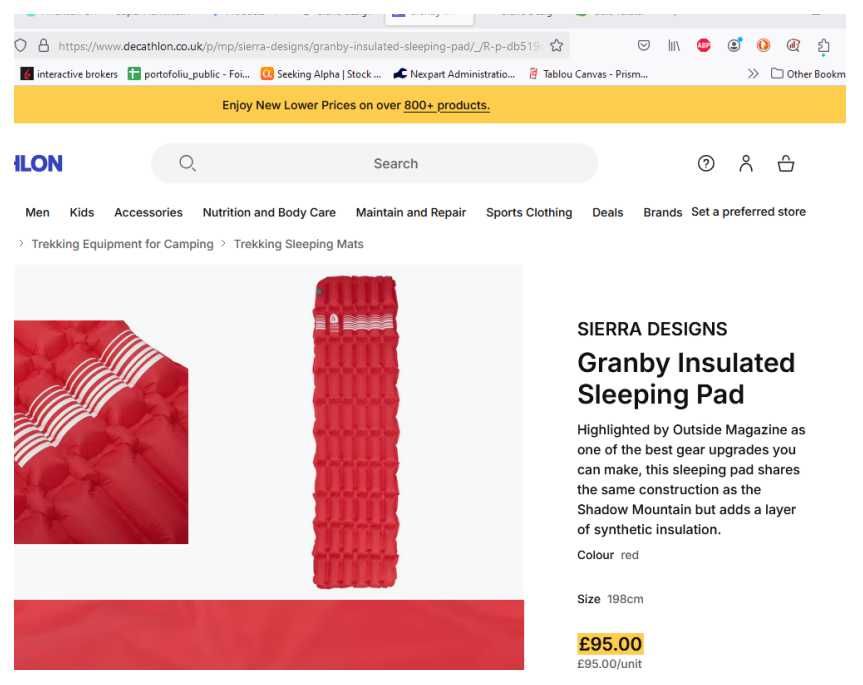
Task: Bookmark this page with star icon
Action: (x=557, y=45)
